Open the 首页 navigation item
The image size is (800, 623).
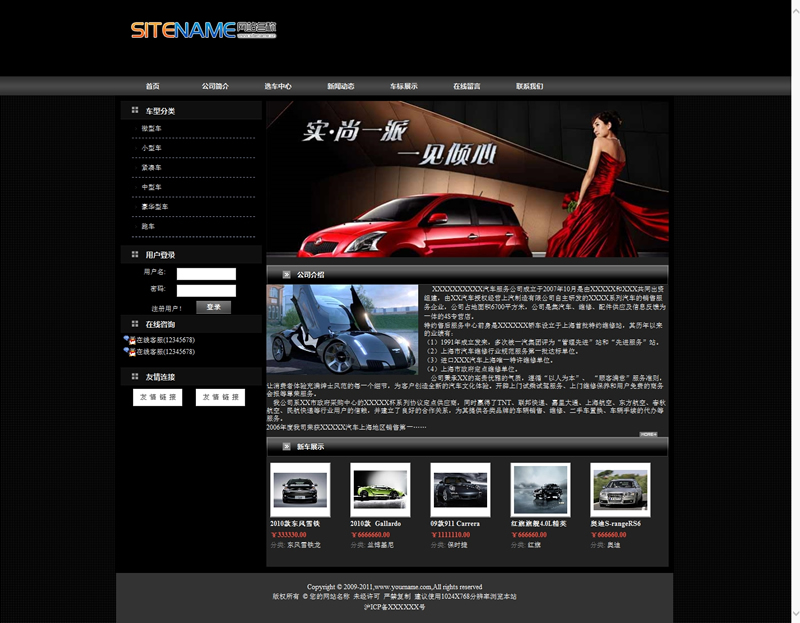click(152, 87)
